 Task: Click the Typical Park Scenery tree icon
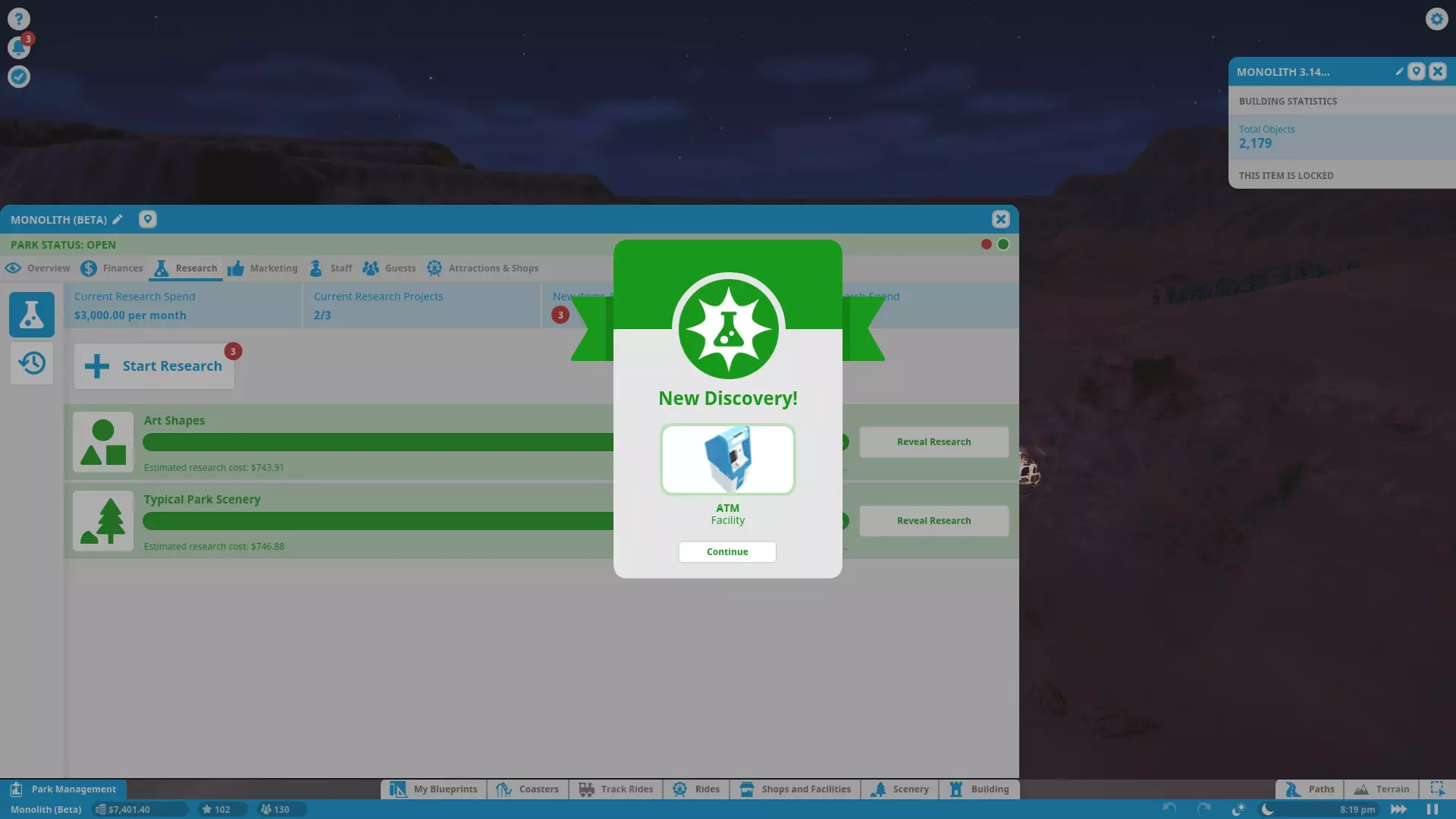point(103,521)
